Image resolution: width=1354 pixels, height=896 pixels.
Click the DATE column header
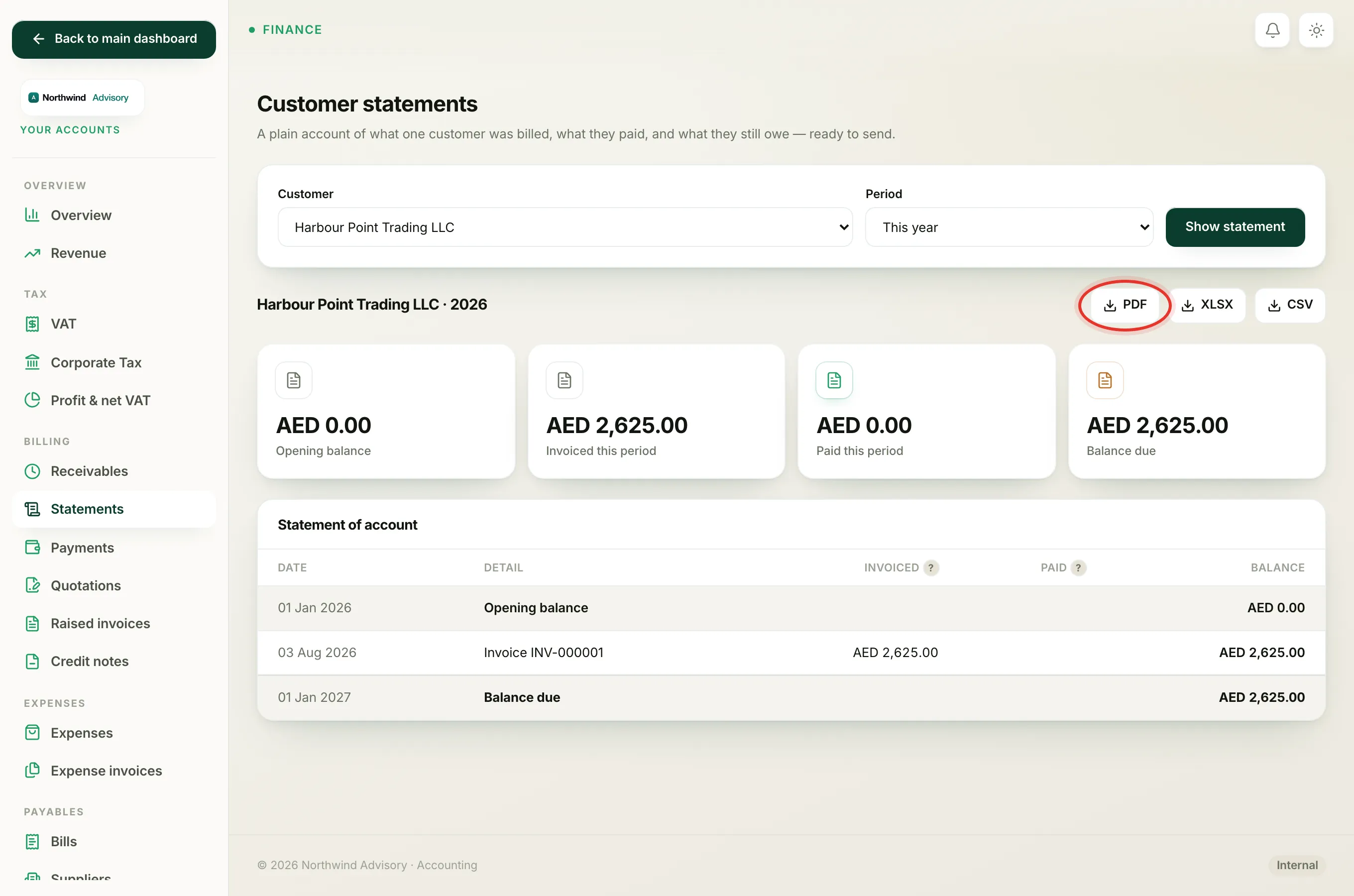(292, 567)
